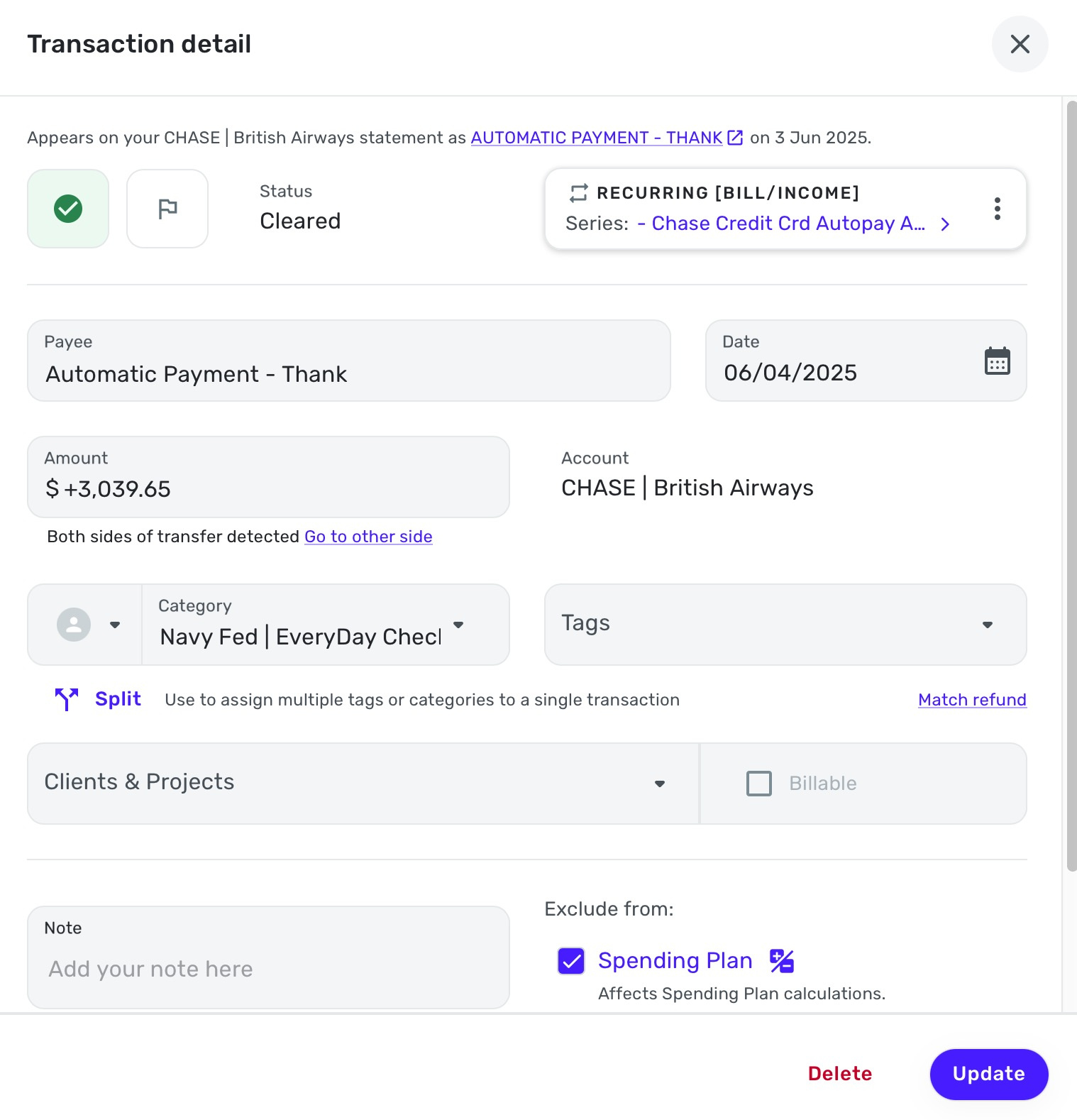Click the person avatar icon beside Category
Screen dimensions: 1077x1120
[74, 625]
